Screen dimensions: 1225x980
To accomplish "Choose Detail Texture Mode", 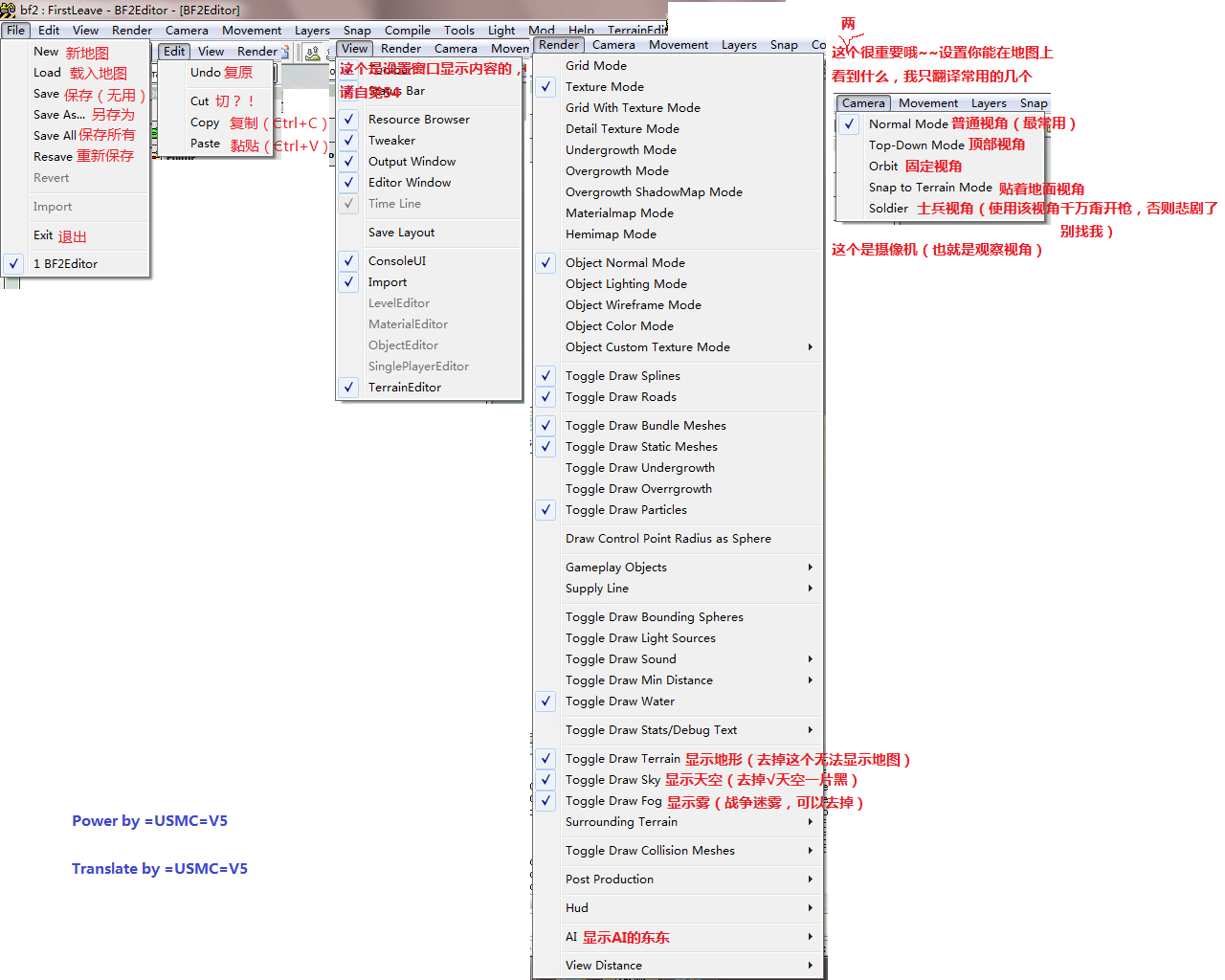I will pos(678,129).
